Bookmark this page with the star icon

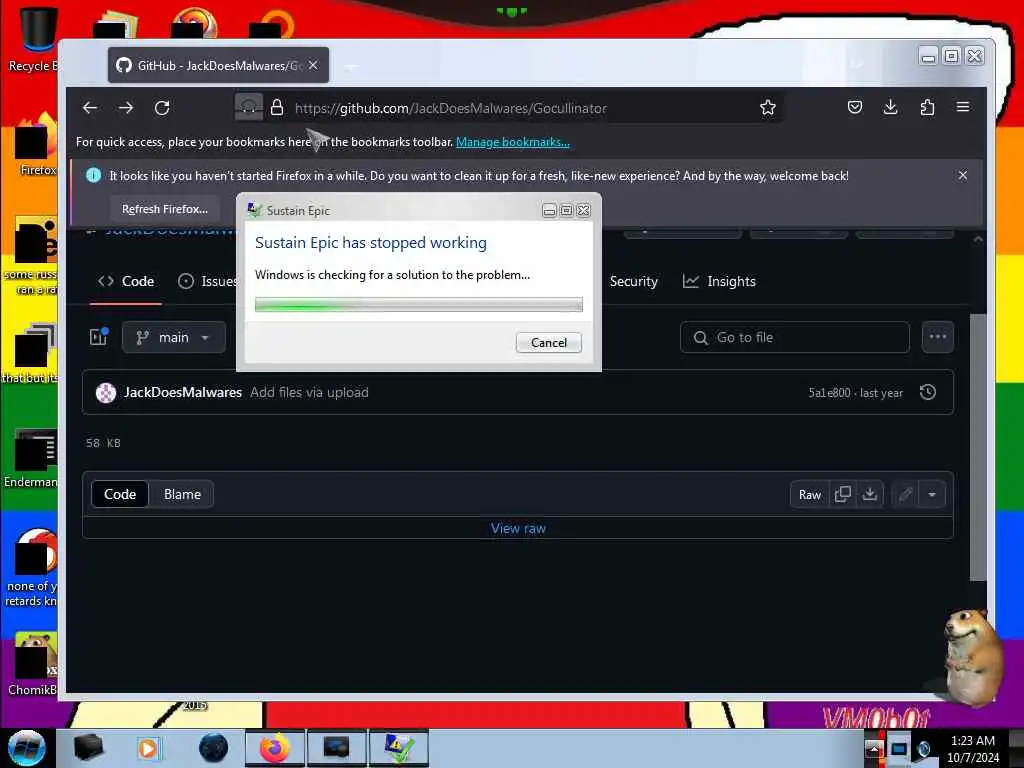[767, 108]
